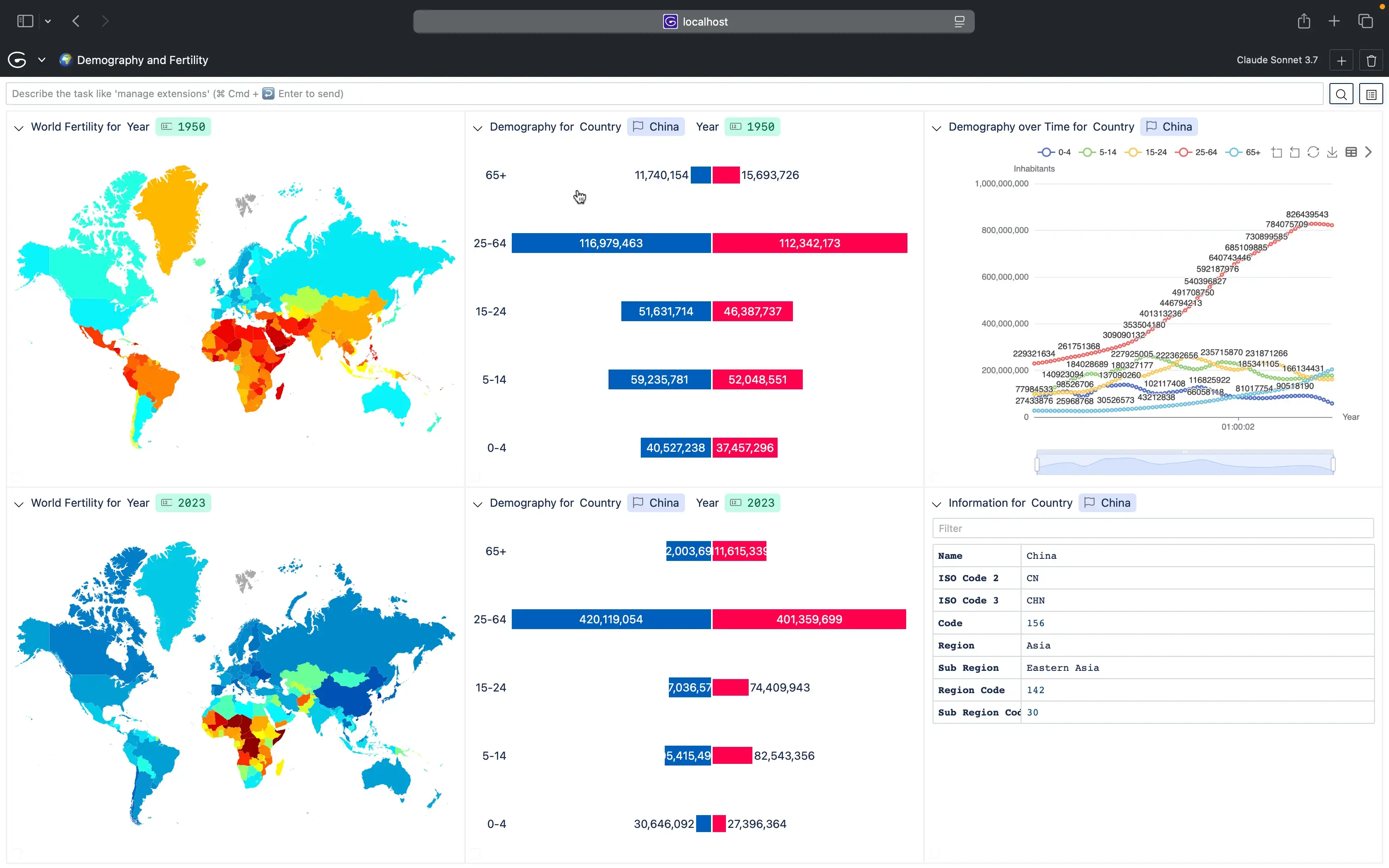Viewport: 1389px width, 868px height.
Task: Open the Demography and Fertility title menu
Action: pos(142,60)
